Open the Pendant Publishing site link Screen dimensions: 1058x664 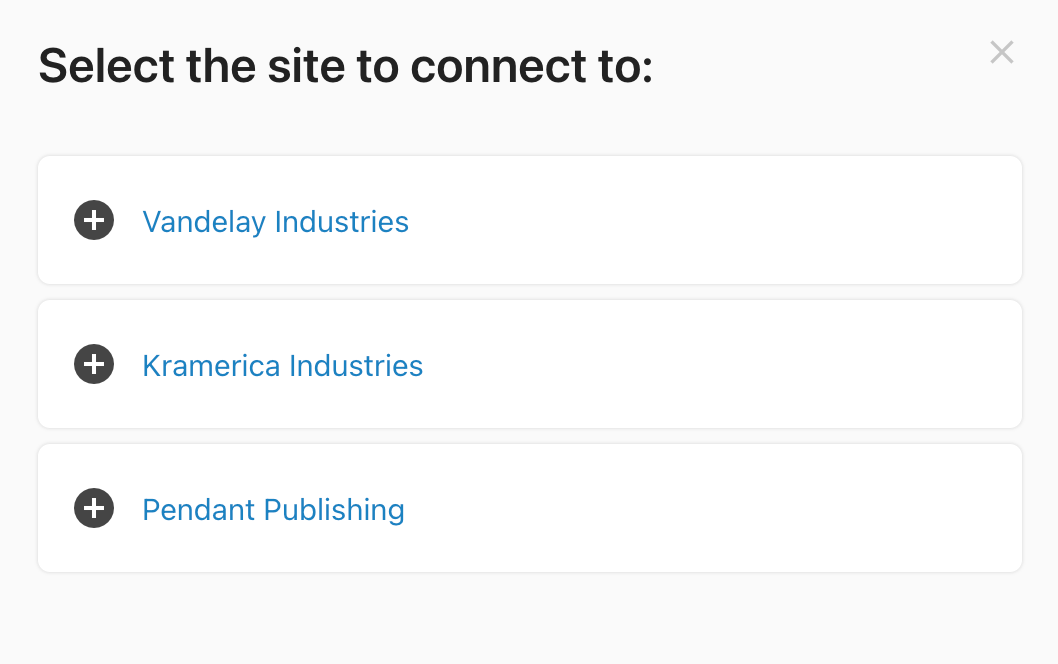(272, 510)
